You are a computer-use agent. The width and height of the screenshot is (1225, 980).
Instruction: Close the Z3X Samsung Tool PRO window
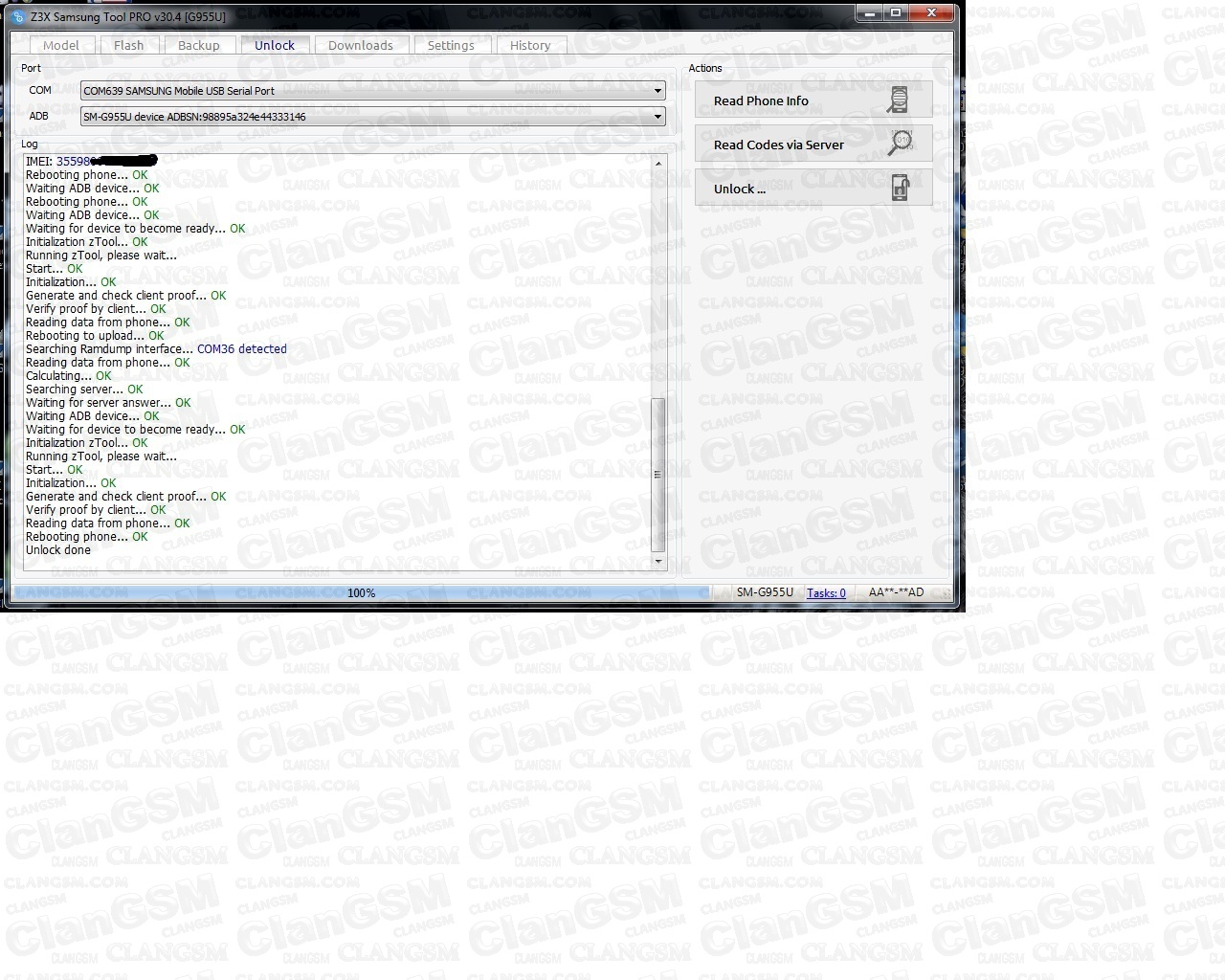932,12
